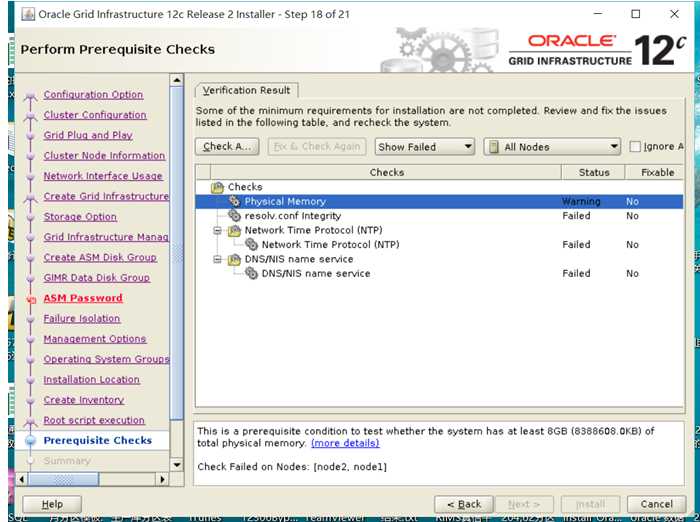
Task: Go to Cluster Node Information step
Action: [104, 155]
